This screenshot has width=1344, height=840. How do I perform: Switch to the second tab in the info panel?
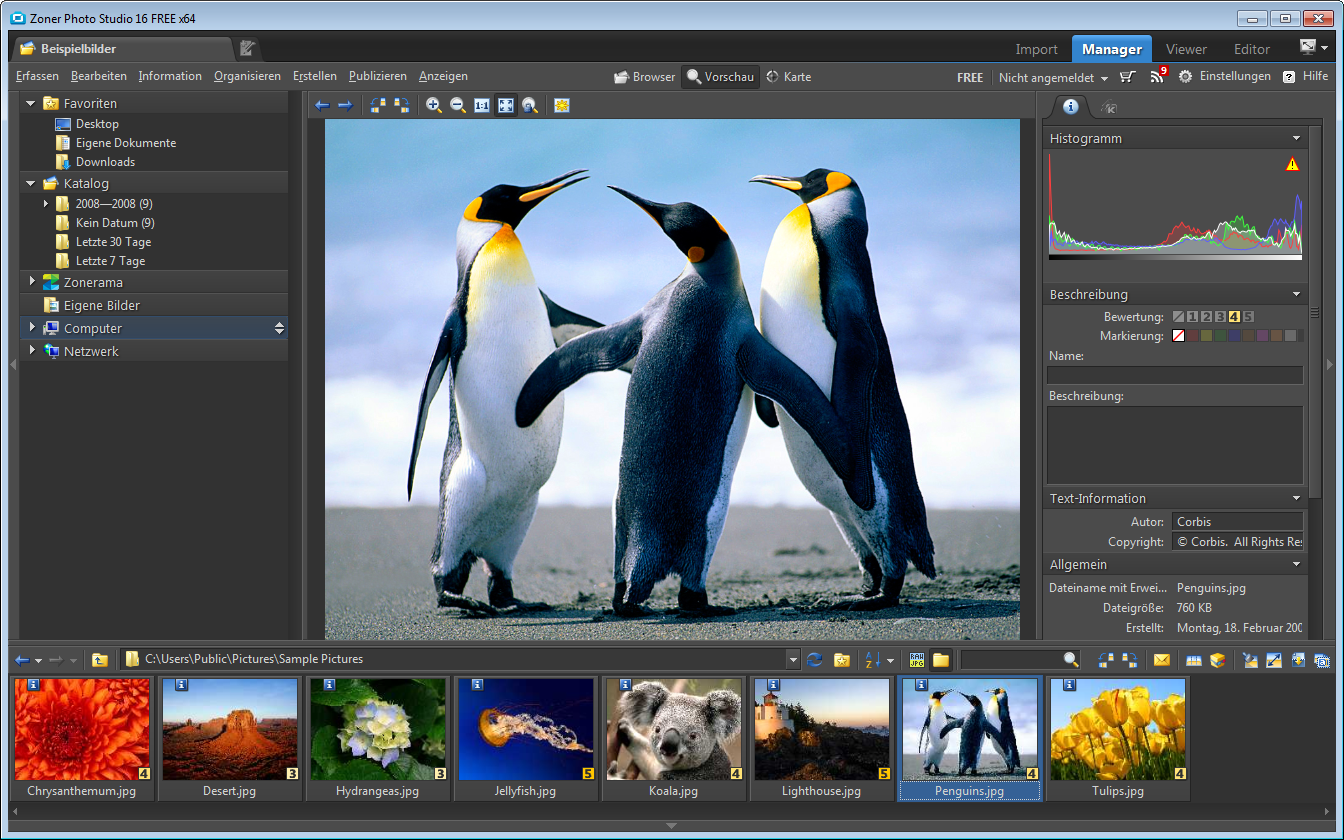tap(1108, 107)
